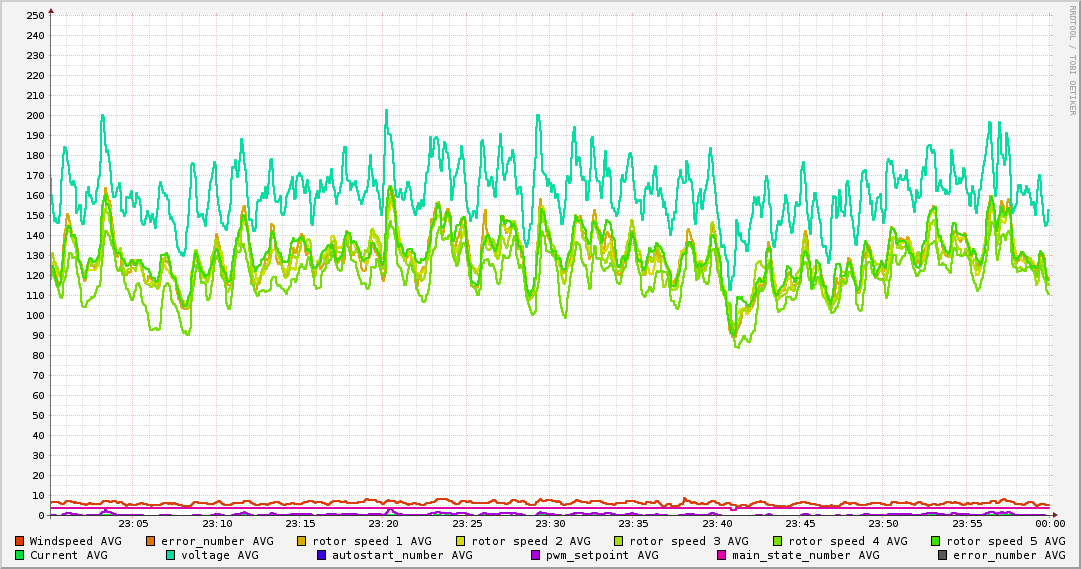Click the red Windspeed AVG legend swatch

(x=19, y=541)
